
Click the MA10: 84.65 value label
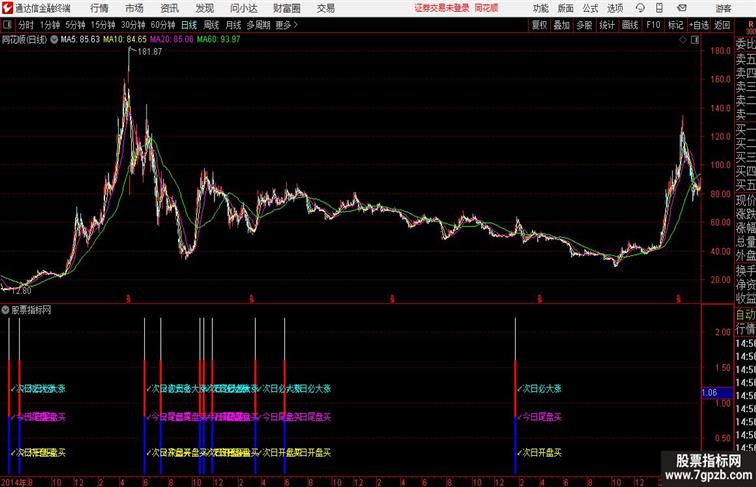coord(124,40)
